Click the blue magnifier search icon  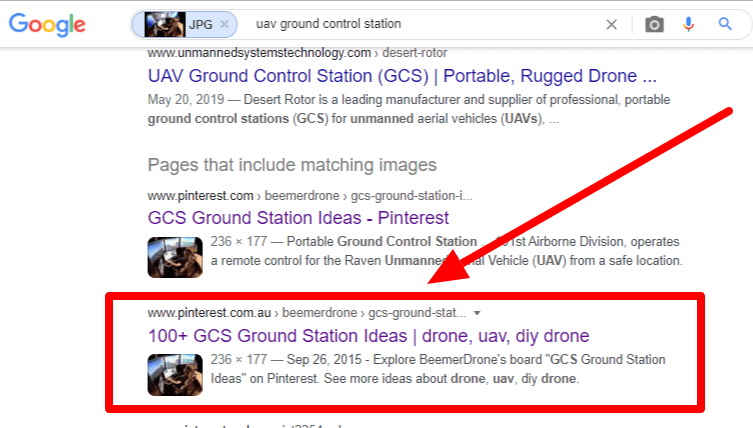[x=725, y=24]
